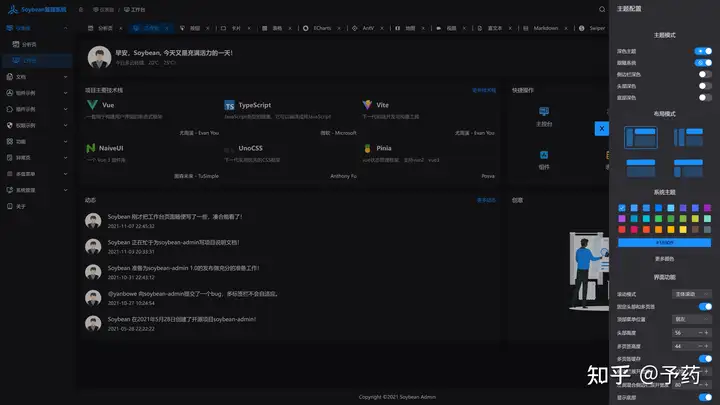Close the 视频 tab with its X
This screenshot has width=720, height=405.
pos(464,28)
